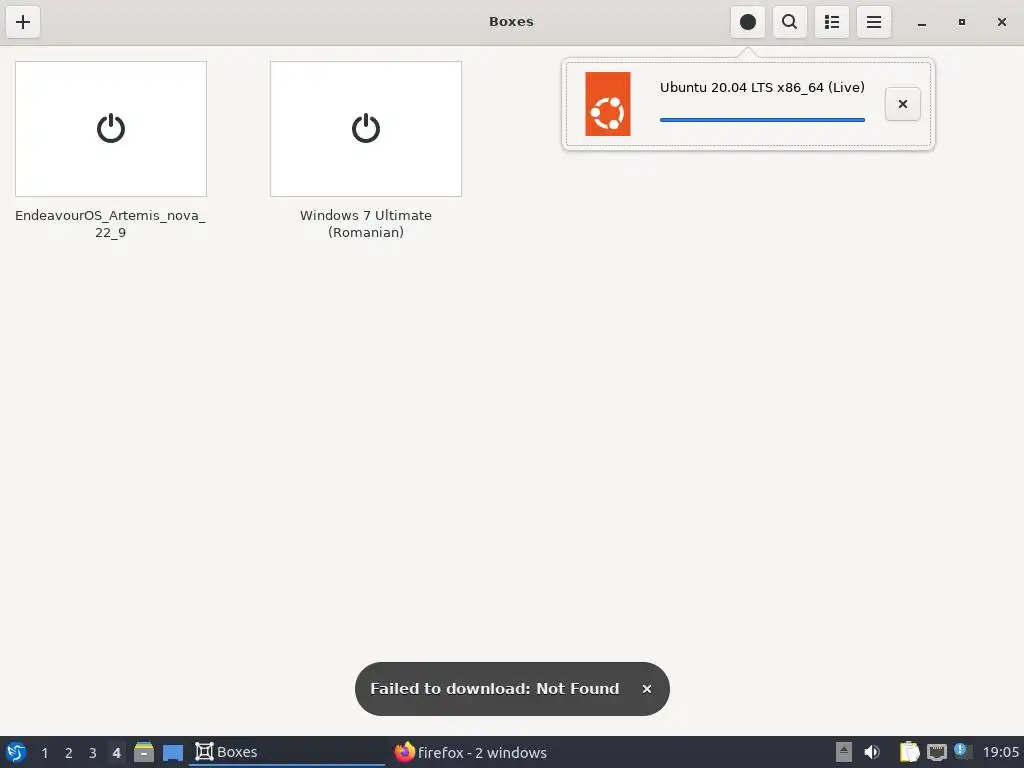Open the clipboard manager tray icon
The width and height of the screenshot is (1024, 768).
click(909, 752)
